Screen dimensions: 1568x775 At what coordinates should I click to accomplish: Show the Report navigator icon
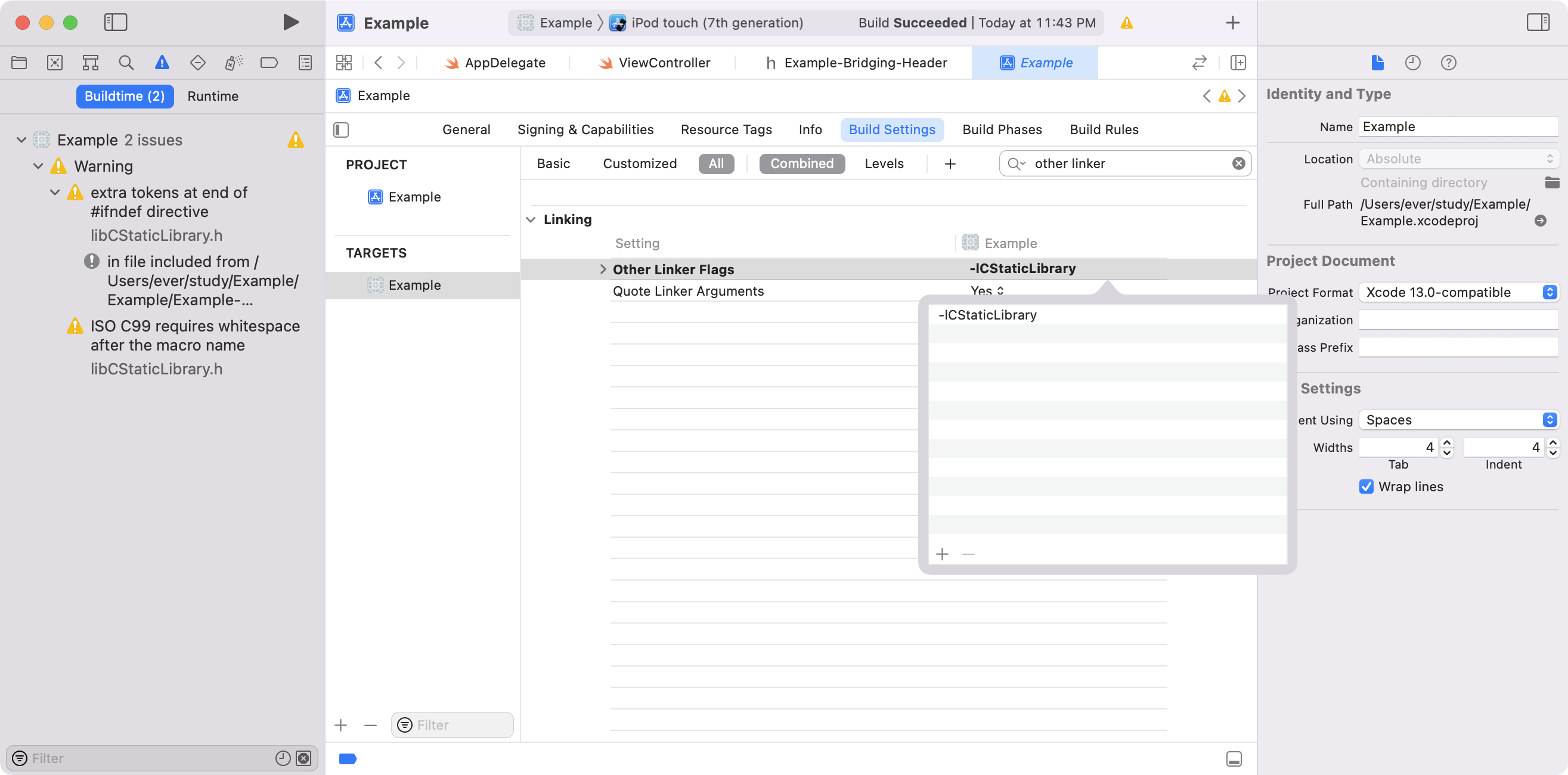click(305, 63)
